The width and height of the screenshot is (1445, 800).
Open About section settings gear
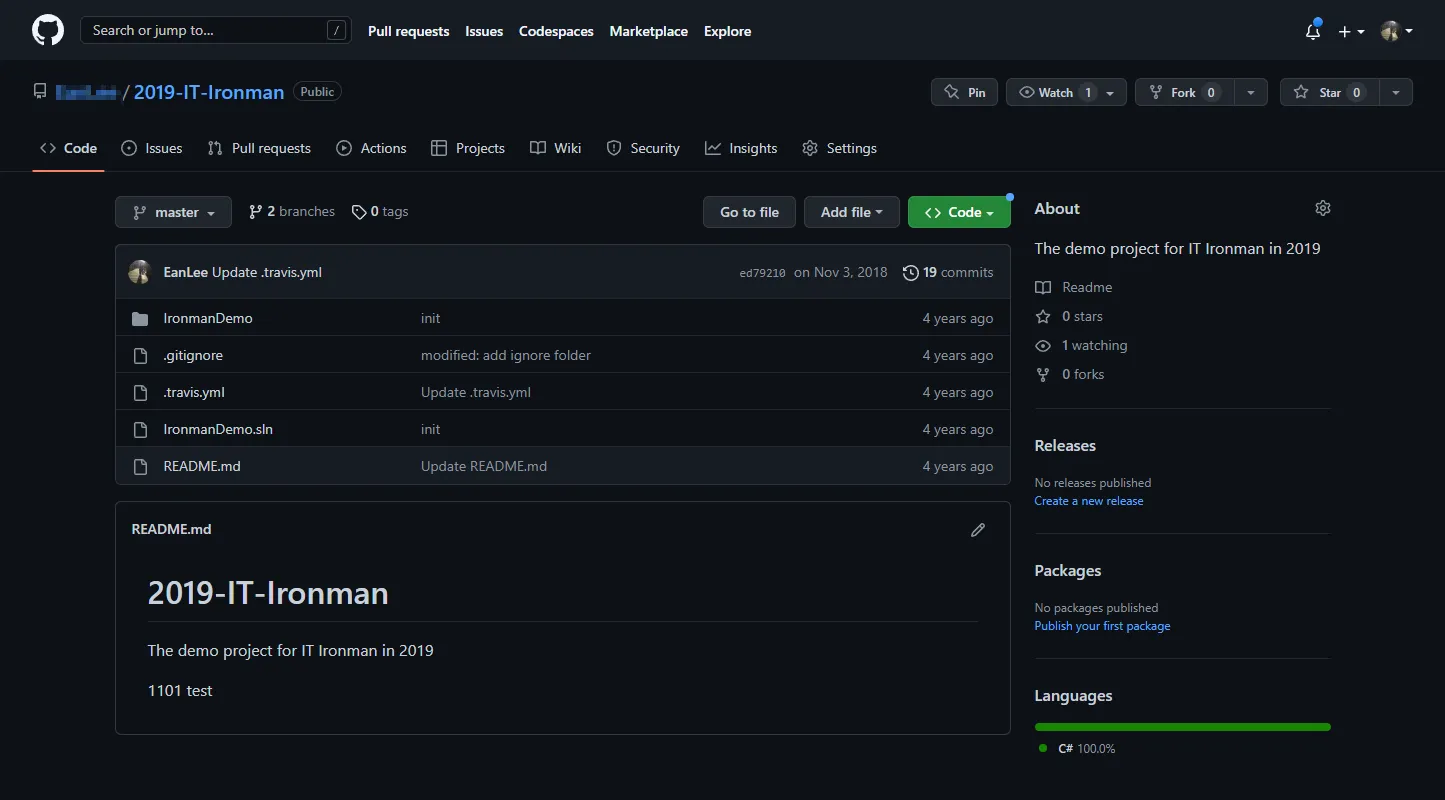(1322, 208)
